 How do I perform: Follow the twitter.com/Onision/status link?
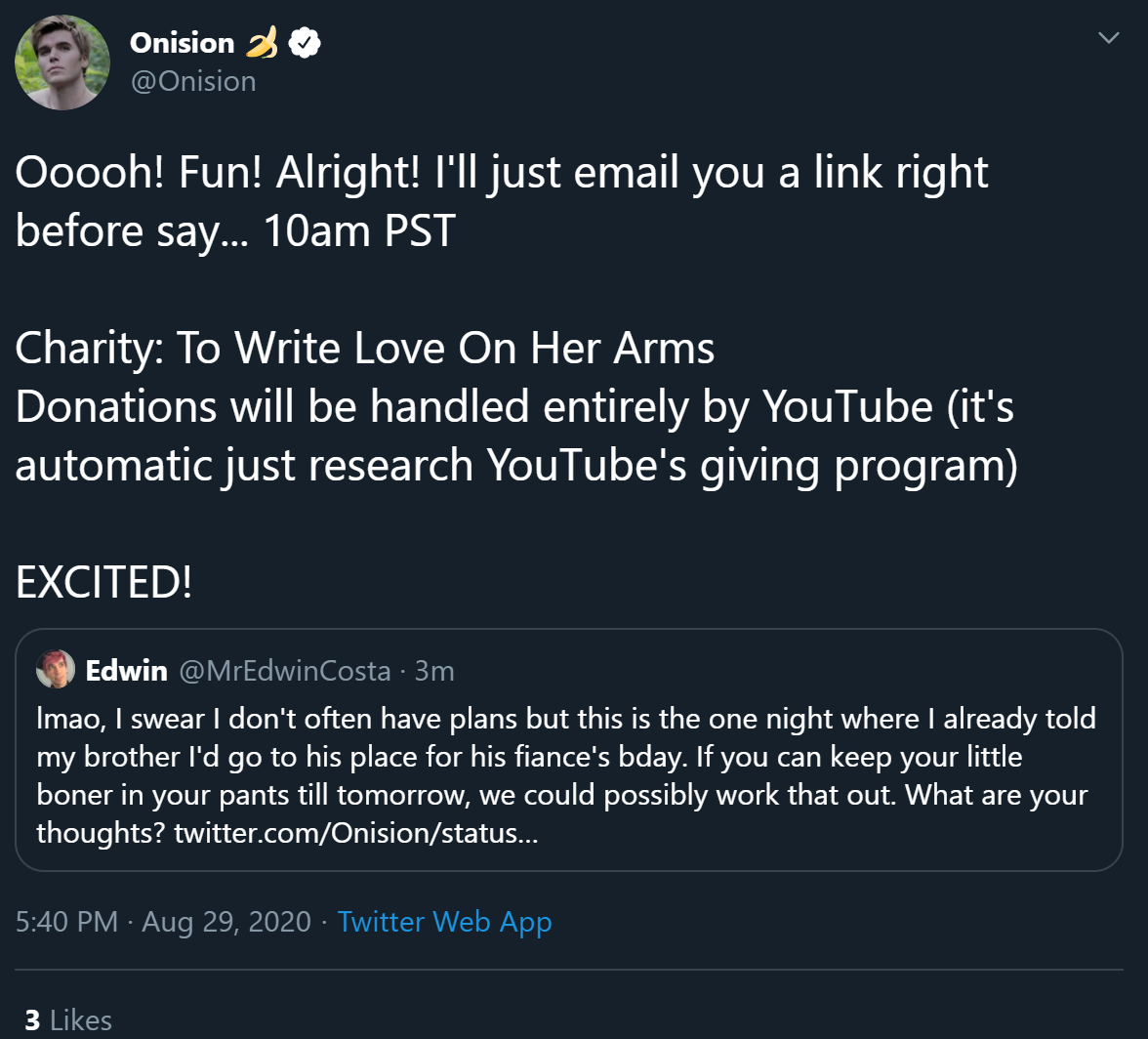point(355,833)
